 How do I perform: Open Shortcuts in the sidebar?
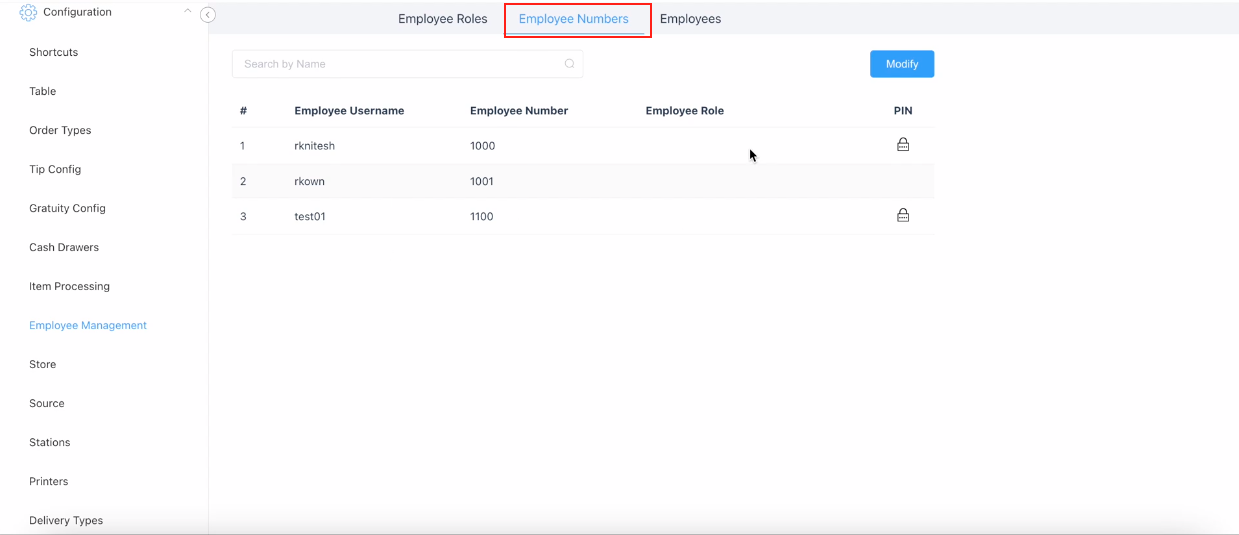tap(53, 52)
